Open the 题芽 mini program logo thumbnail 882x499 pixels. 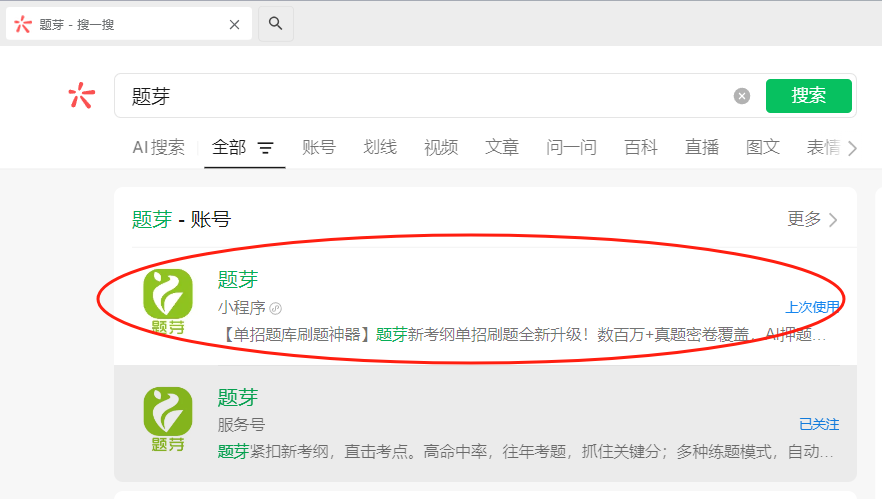[168, 302]
